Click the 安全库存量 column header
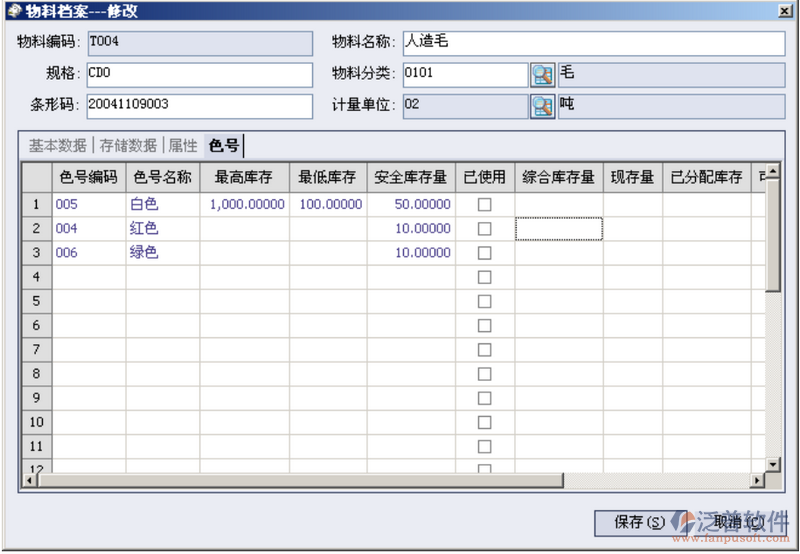The height and width of the screenshot is (554, 800). (411, 178)
